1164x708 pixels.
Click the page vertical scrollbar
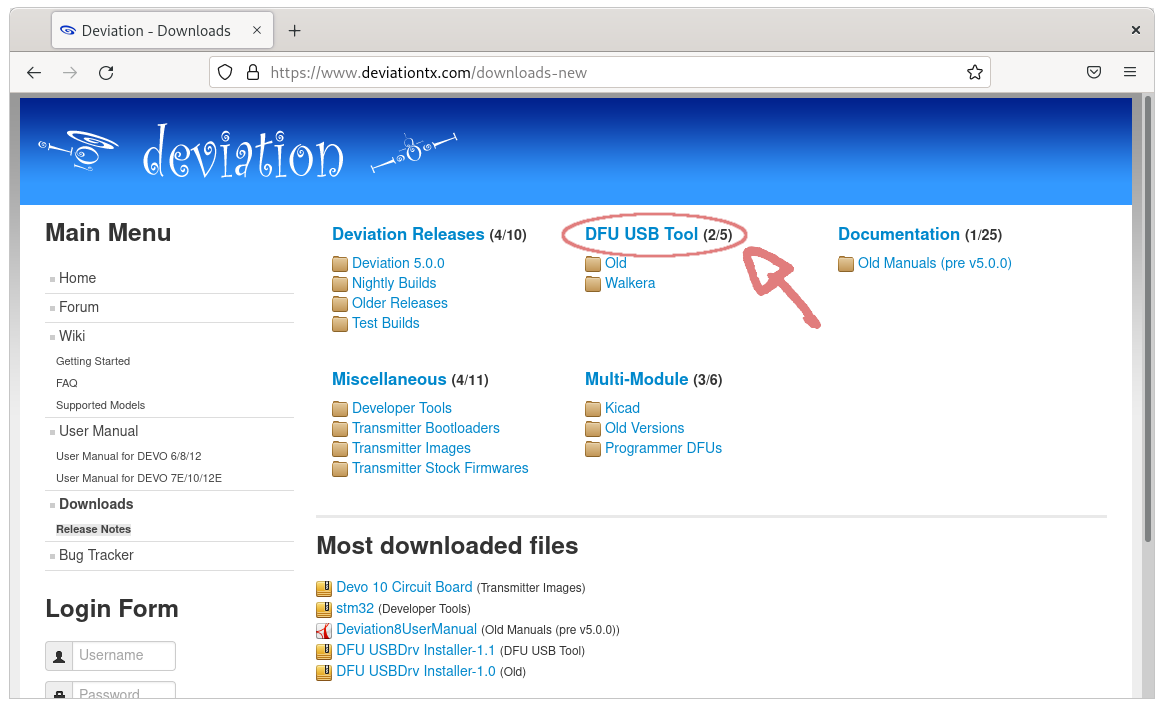(1148, 319)
